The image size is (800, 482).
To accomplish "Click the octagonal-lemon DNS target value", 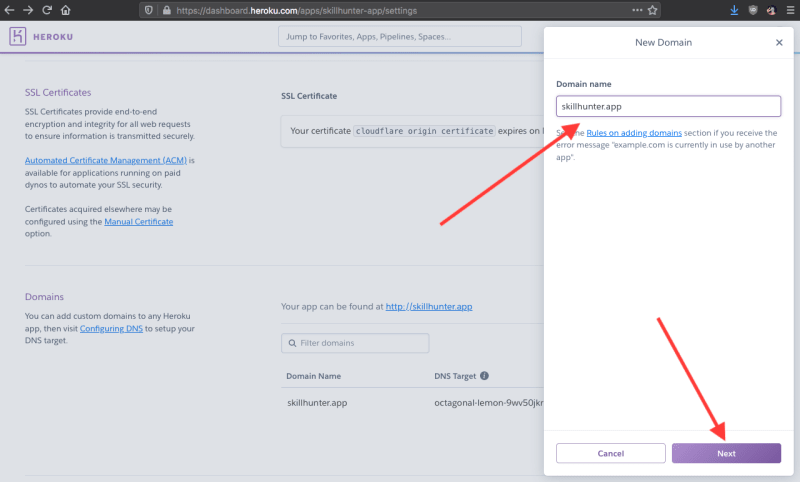I will pyautogui.click(x=489, y=403).
